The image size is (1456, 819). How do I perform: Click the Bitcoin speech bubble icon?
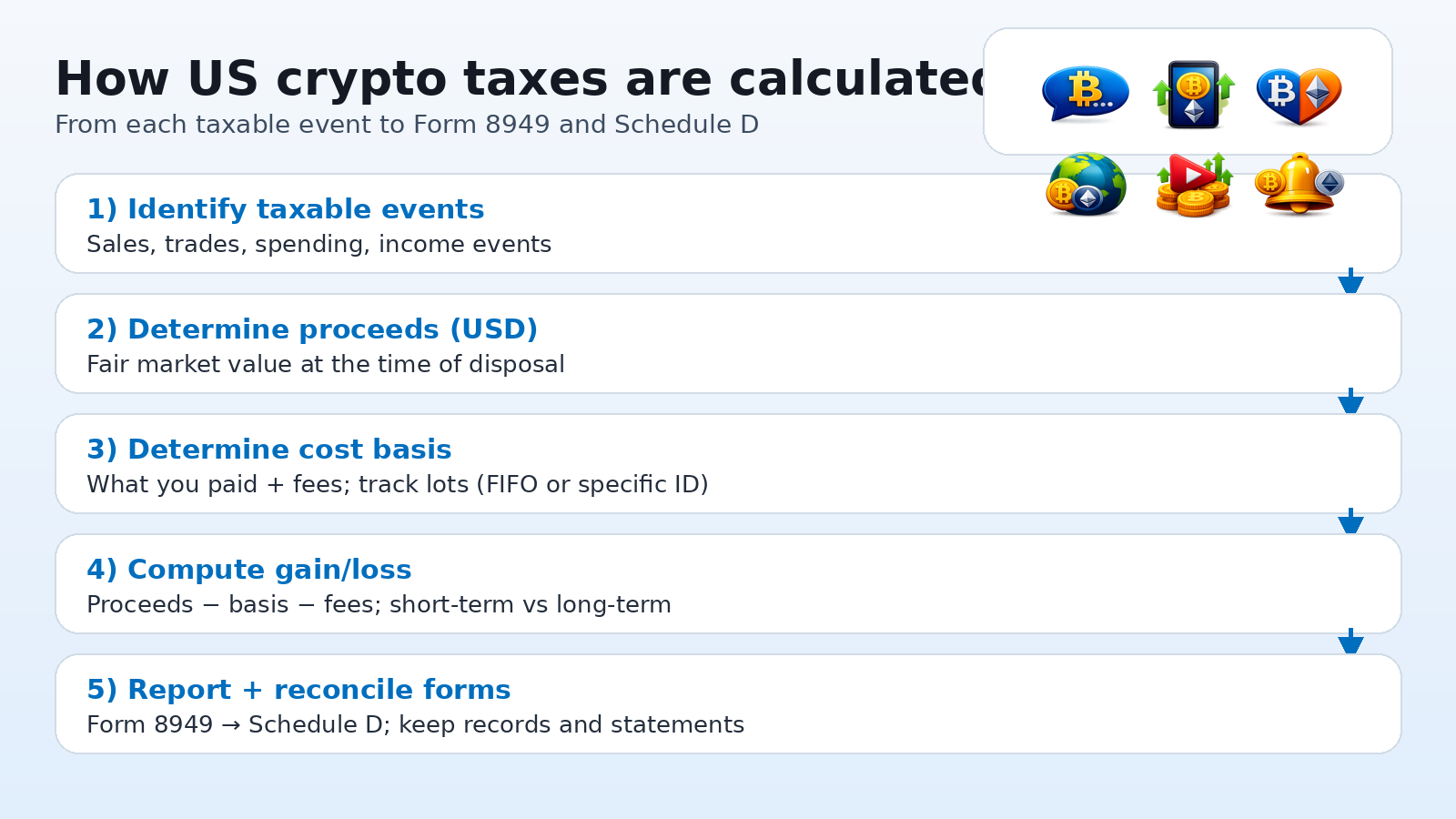tap(1086, 94)
